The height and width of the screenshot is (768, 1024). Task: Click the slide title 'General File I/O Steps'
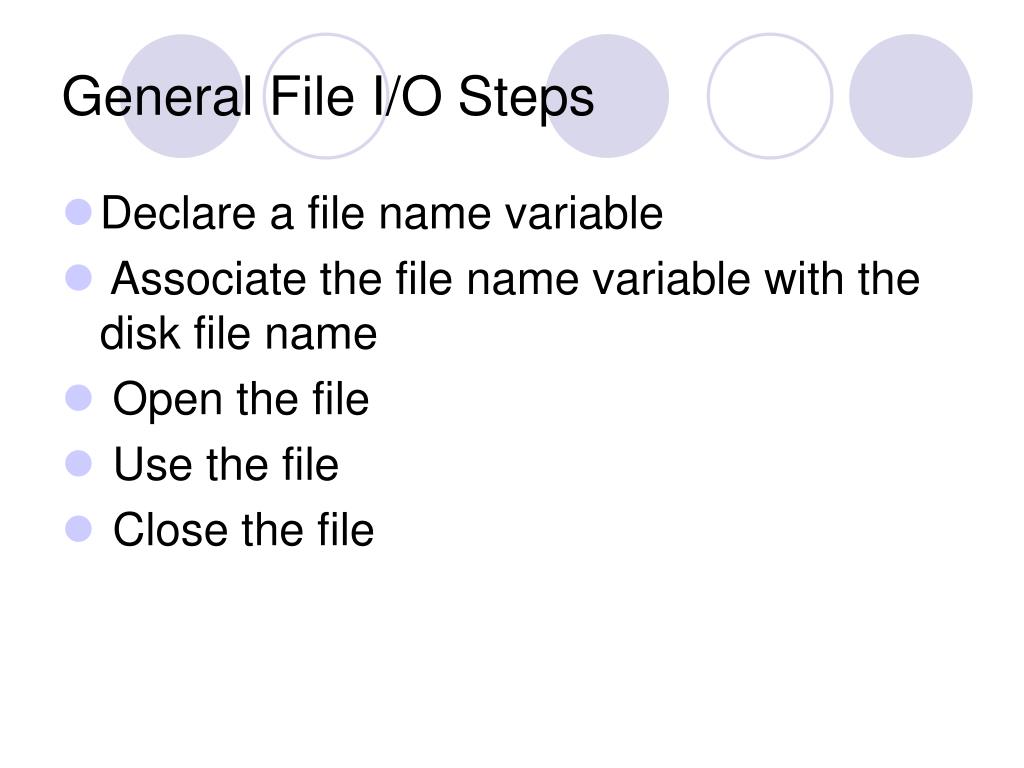pyautogui.click(x=328, y=97)
